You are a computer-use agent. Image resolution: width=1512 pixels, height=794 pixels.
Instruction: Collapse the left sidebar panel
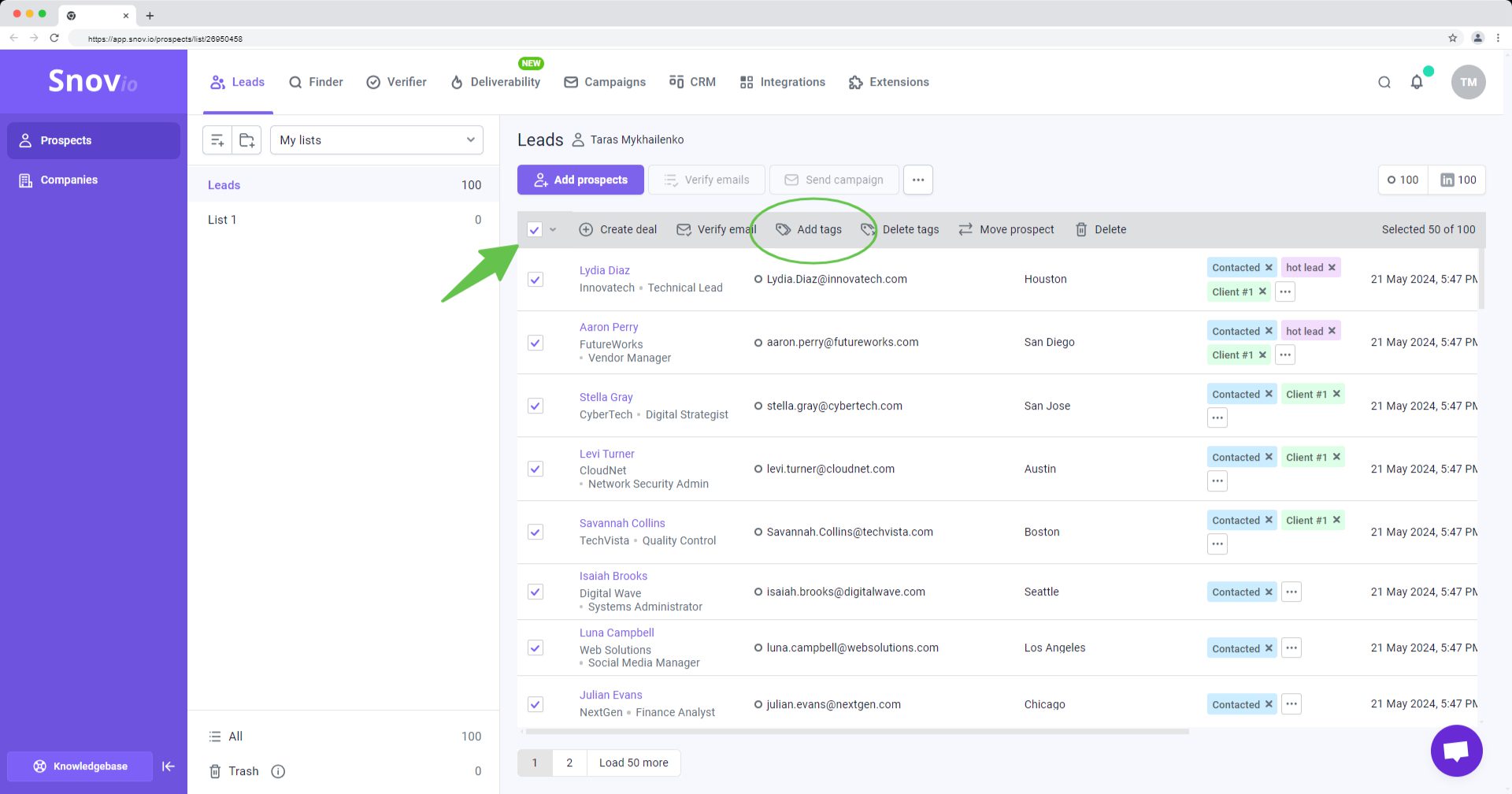point(169,766)
